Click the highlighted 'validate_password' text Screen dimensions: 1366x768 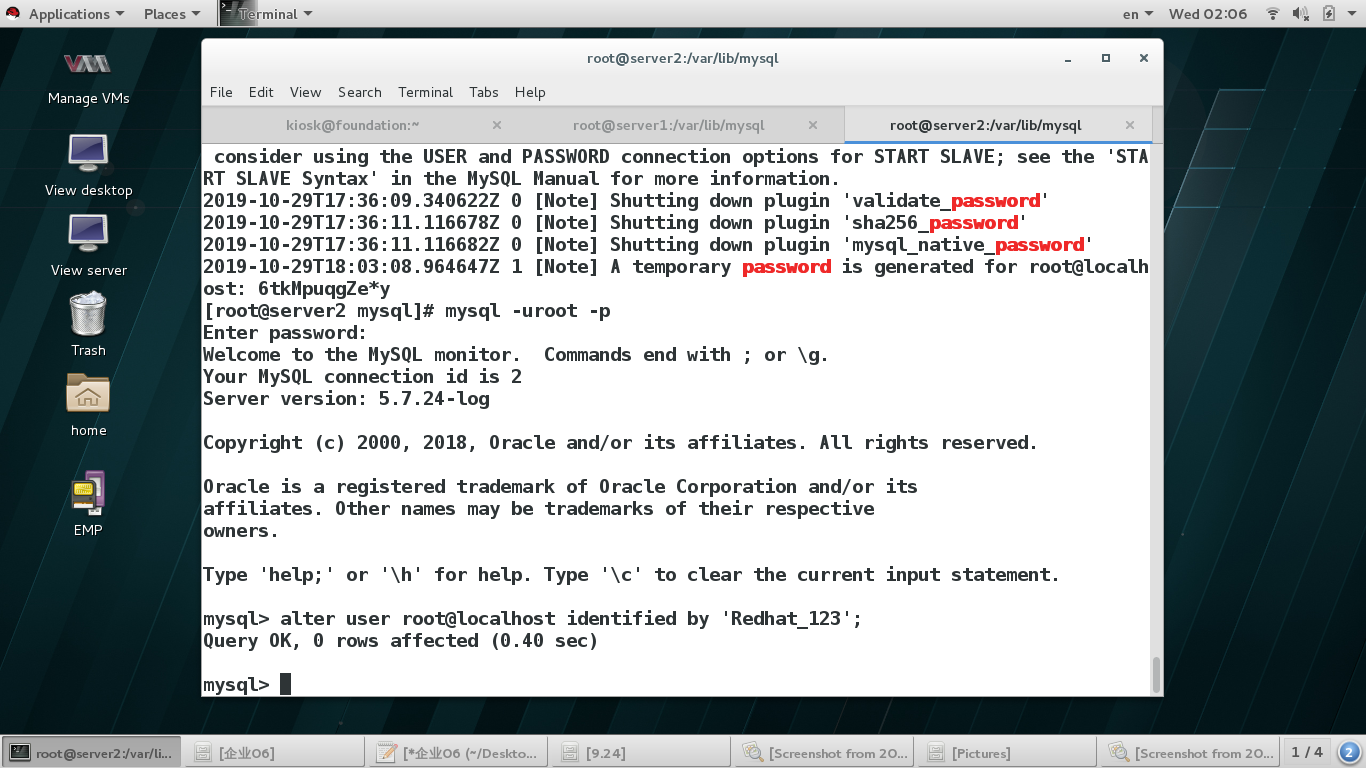coord(946,201)
